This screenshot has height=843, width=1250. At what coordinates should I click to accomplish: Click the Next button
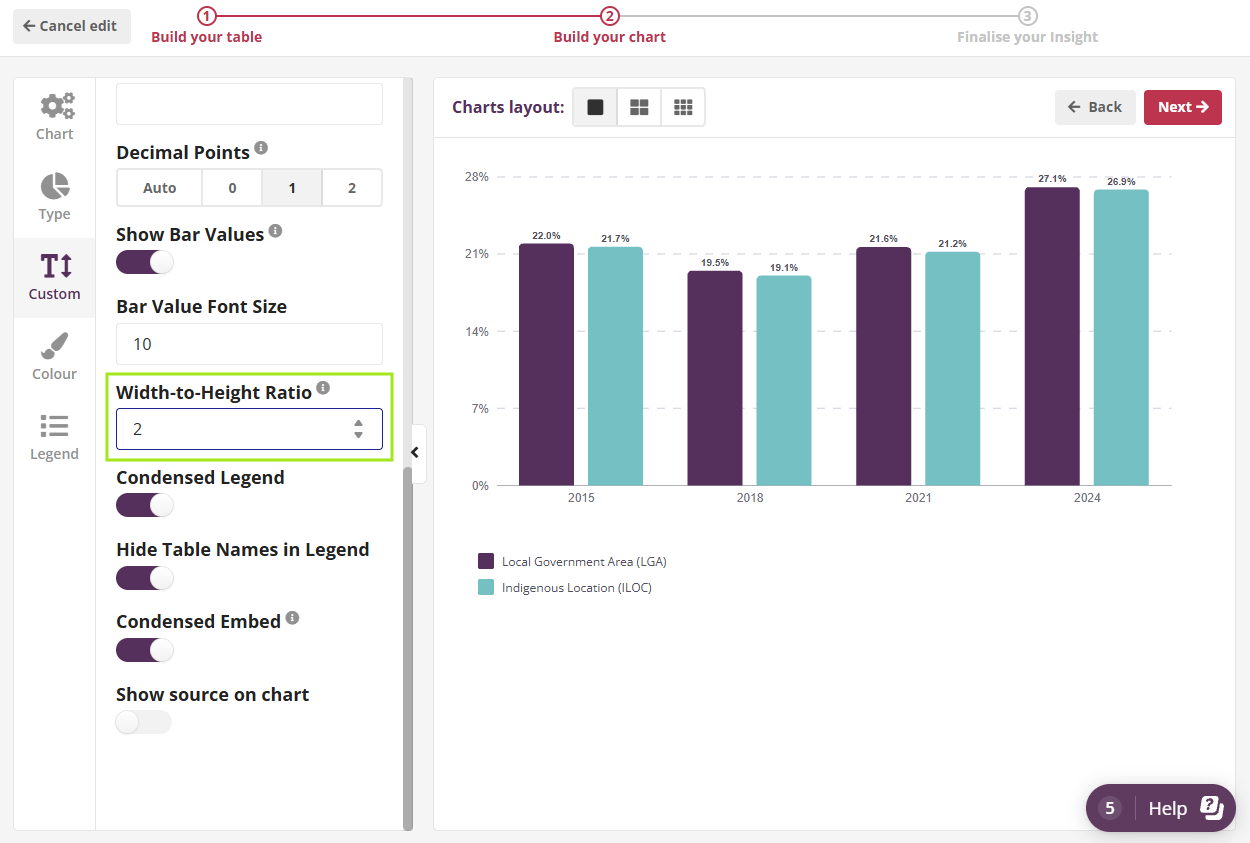[x=1182, y=107]
